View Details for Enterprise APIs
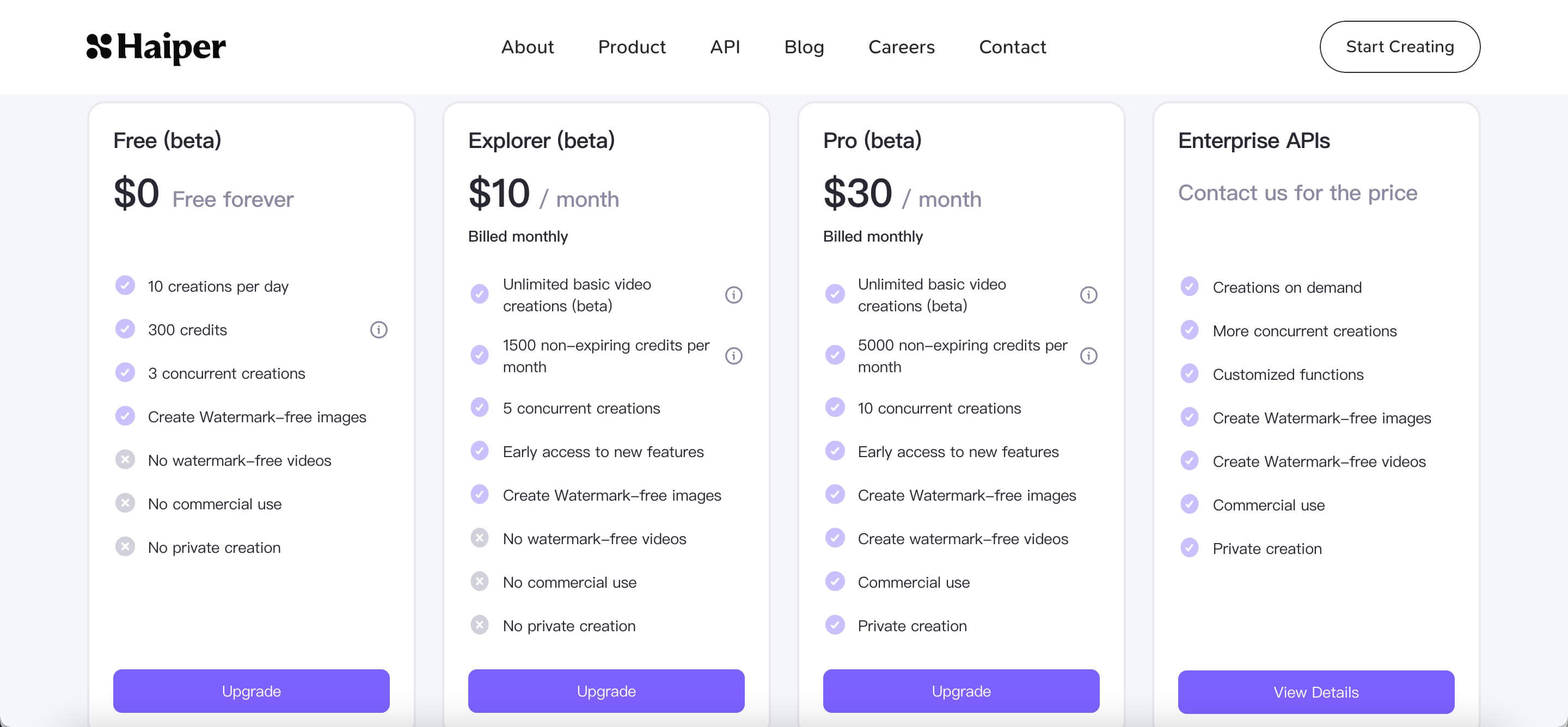 coord(1315,692)
